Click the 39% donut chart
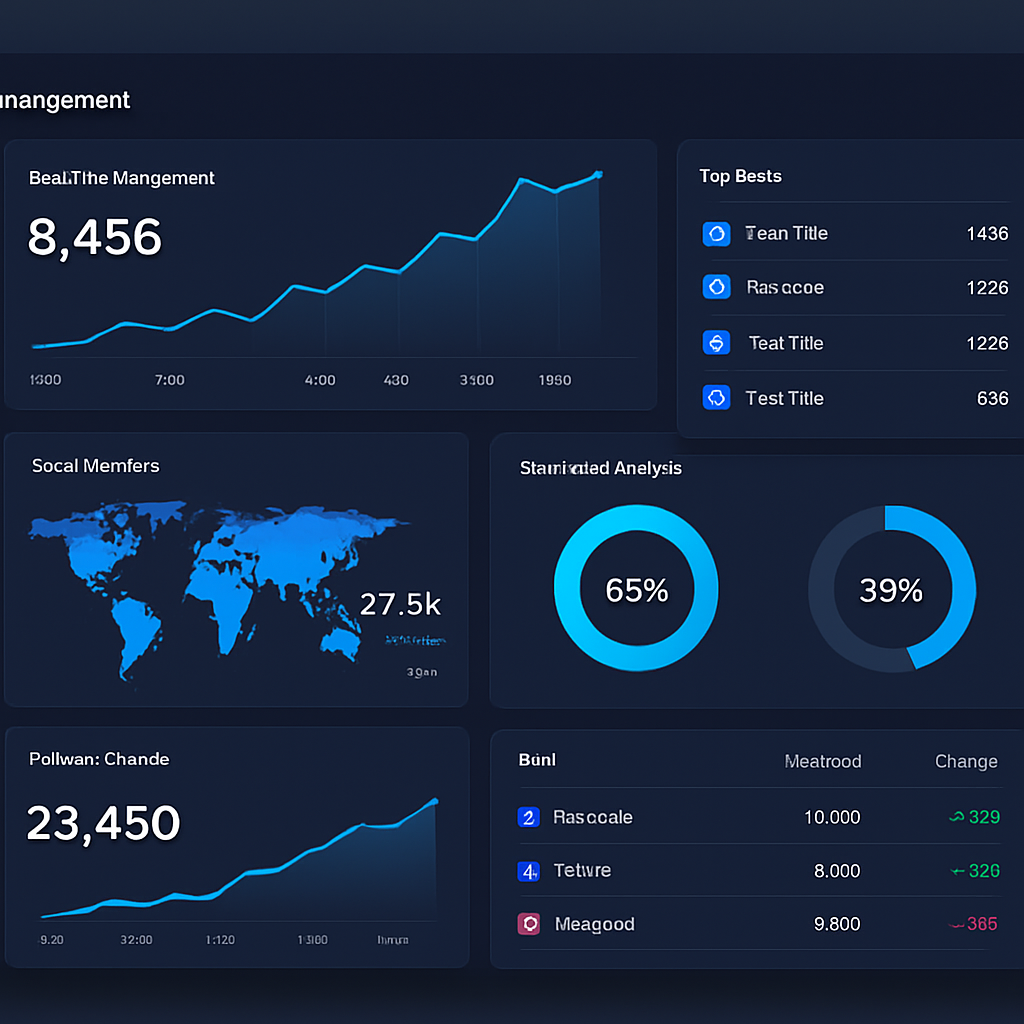The height and width of the screenshot is (1024, 1024). pos(892,588)
